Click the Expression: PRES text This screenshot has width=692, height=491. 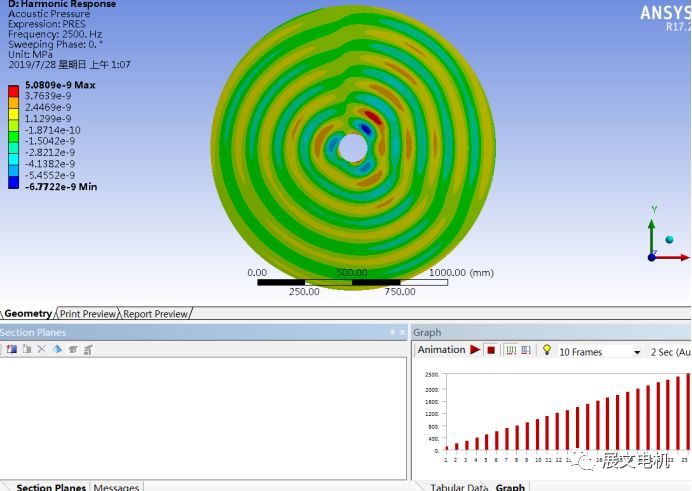tap(47, 24)
